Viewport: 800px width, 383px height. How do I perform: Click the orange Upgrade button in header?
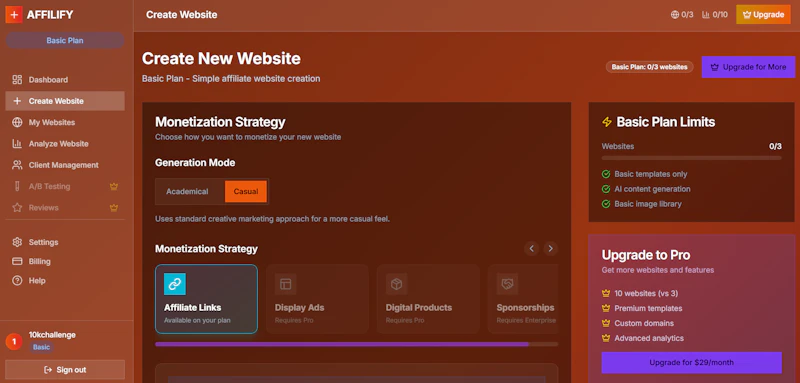(x=763, y=15)
